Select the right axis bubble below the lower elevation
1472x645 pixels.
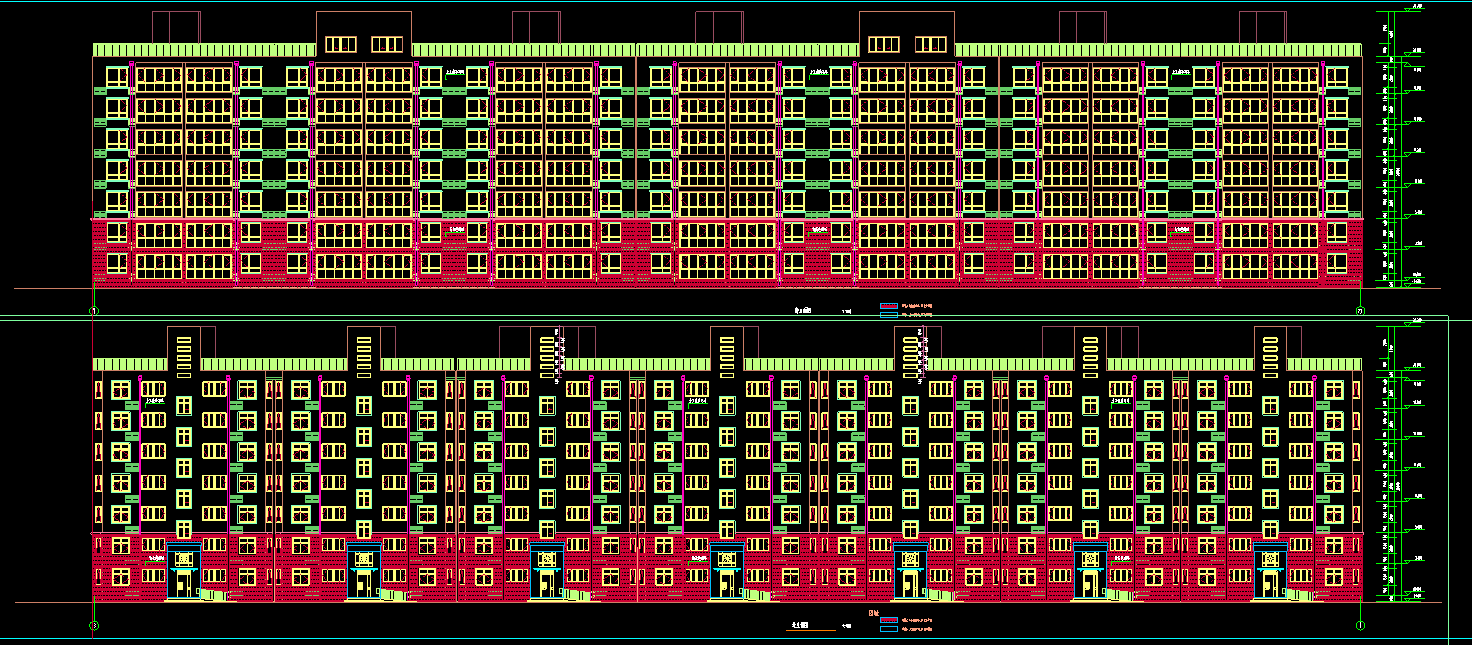pyautogui.click(x=1360, y=626)
